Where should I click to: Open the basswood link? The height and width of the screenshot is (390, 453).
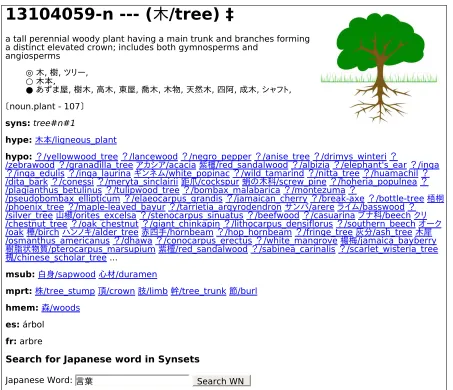[x=371, y=207]
